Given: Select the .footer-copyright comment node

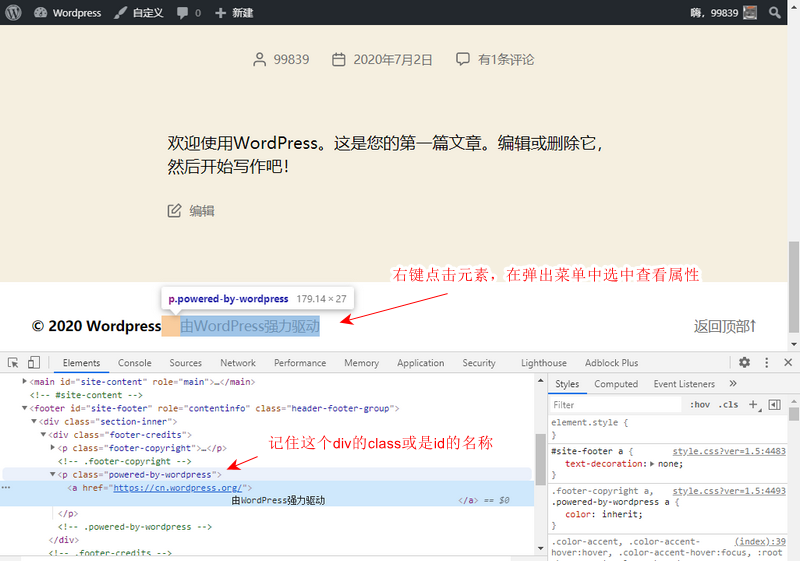Looking at the screenshot, I should point(125,461).
